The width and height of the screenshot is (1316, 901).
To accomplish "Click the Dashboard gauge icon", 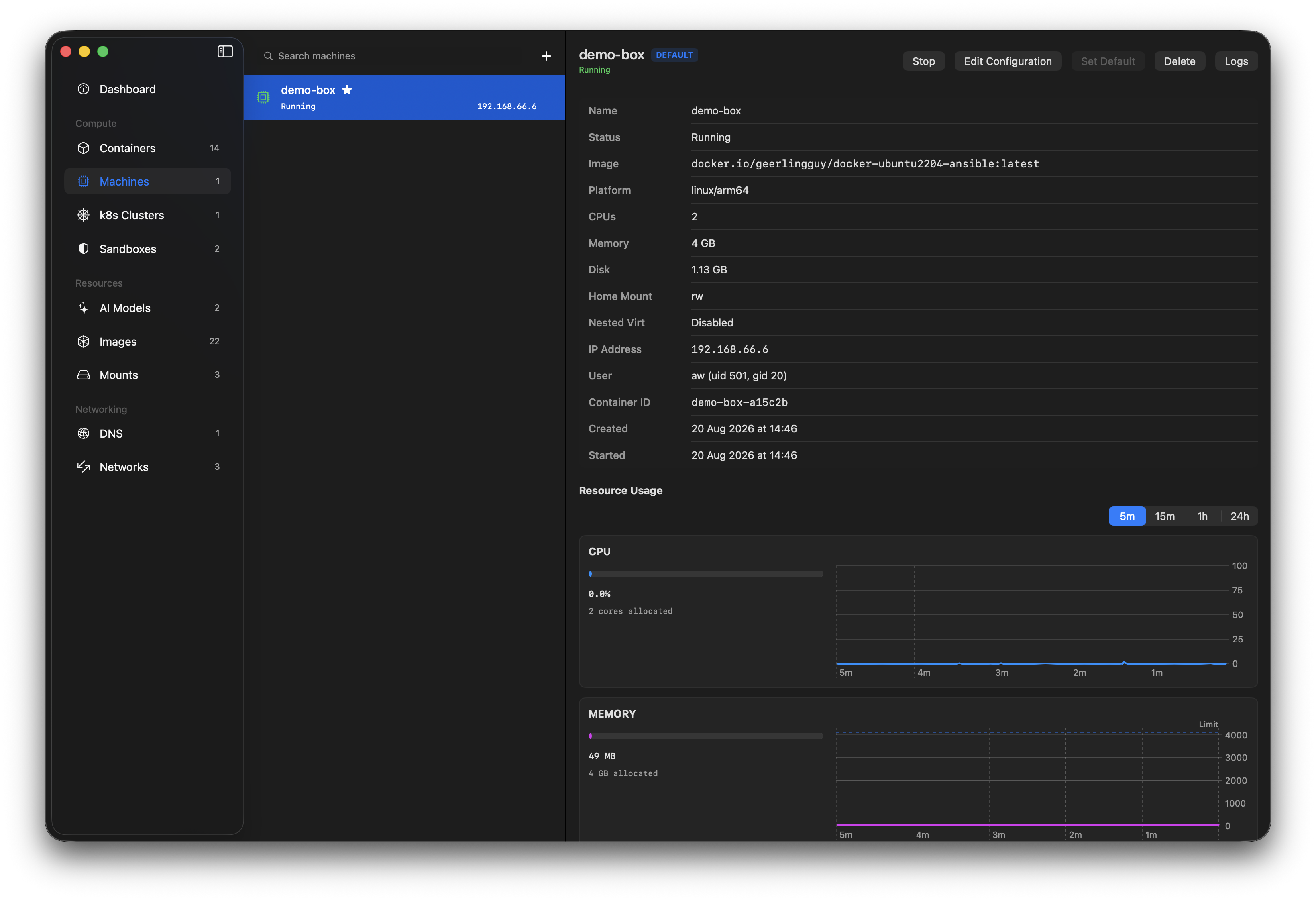I will 83,89.
